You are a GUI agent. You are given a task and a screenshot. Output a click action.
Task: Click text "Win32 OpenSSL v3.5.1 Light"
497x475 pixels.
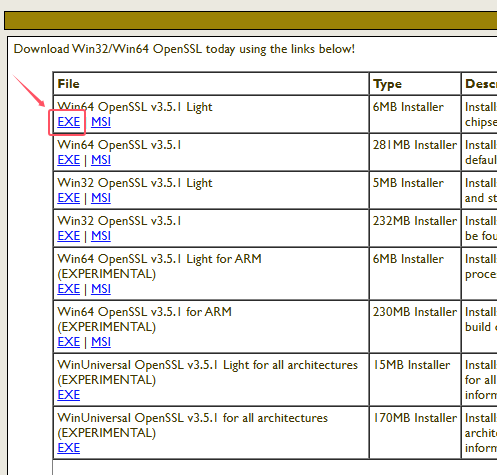click(135, 183)
